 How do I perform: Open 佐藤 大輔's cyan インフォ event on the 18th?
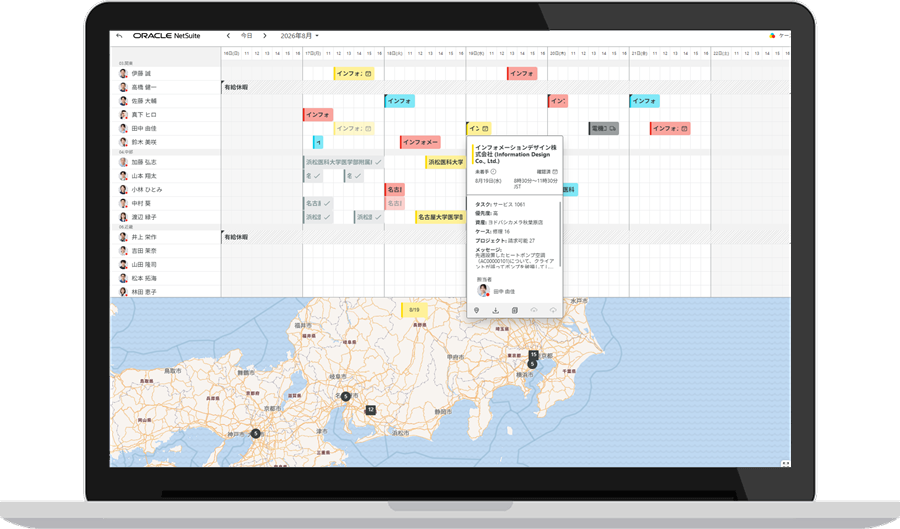pyautogui.click(x=399, y=101)
